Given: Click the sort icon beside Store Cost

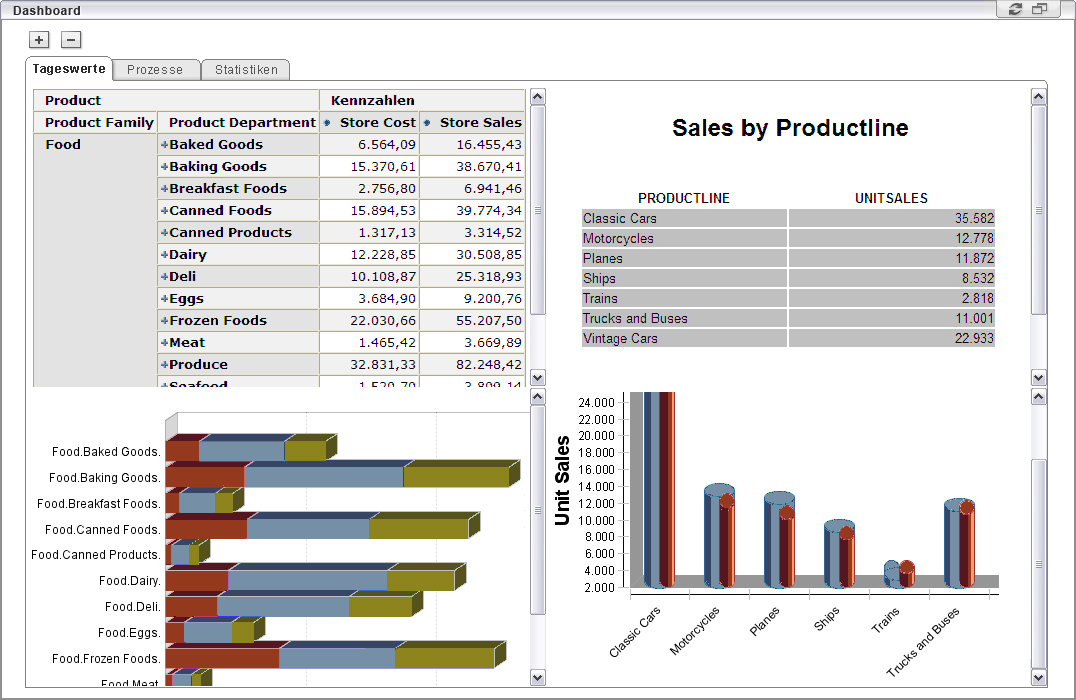Looking at the screenshot, I should click(x=327, y=123).
